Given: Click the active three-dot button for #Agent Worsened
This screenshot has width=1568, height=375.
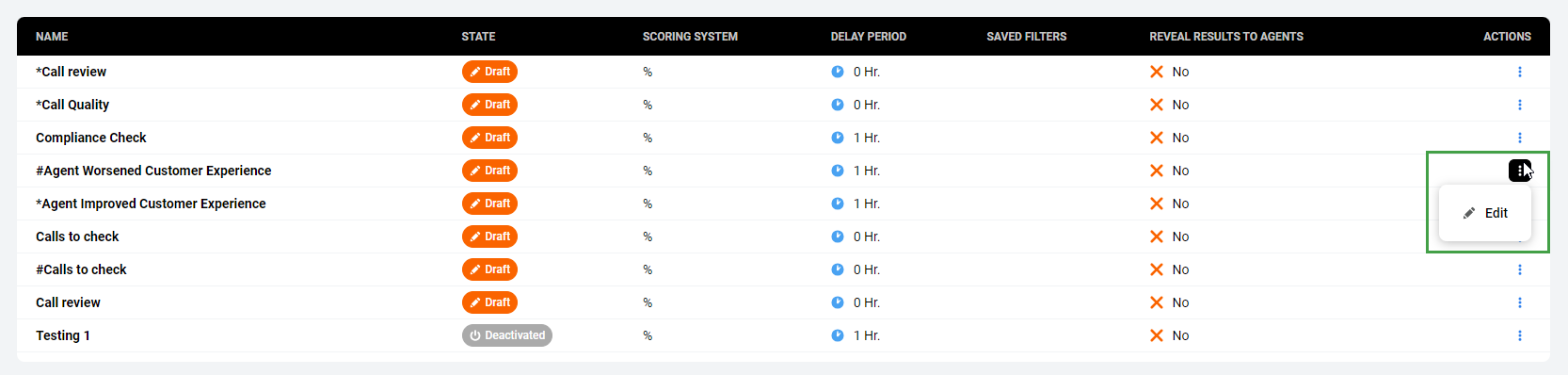Looking at the screenshot, I should coord(1519,171).
